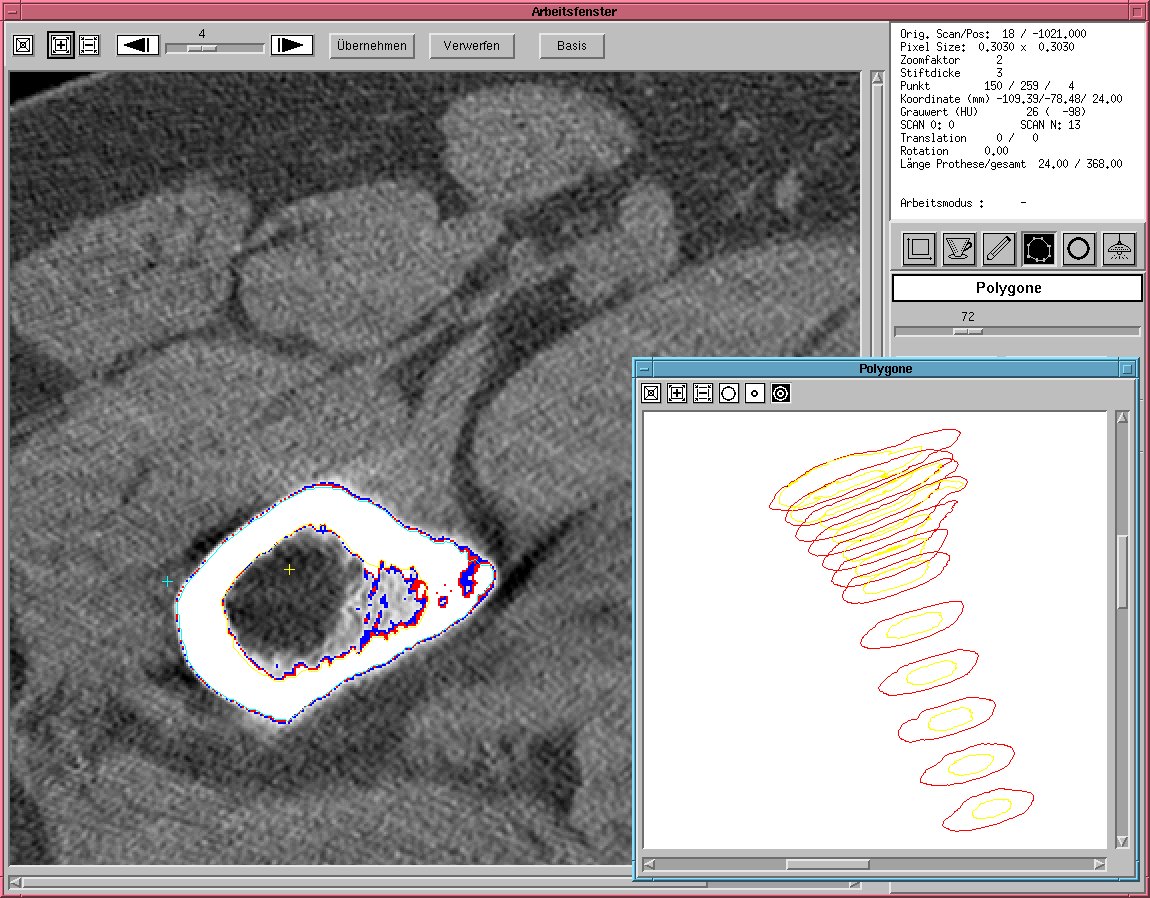This screenshot has width=1150, height=898.
Task: Go to next scan slice with the right arrow
Action: coord(292,45)
